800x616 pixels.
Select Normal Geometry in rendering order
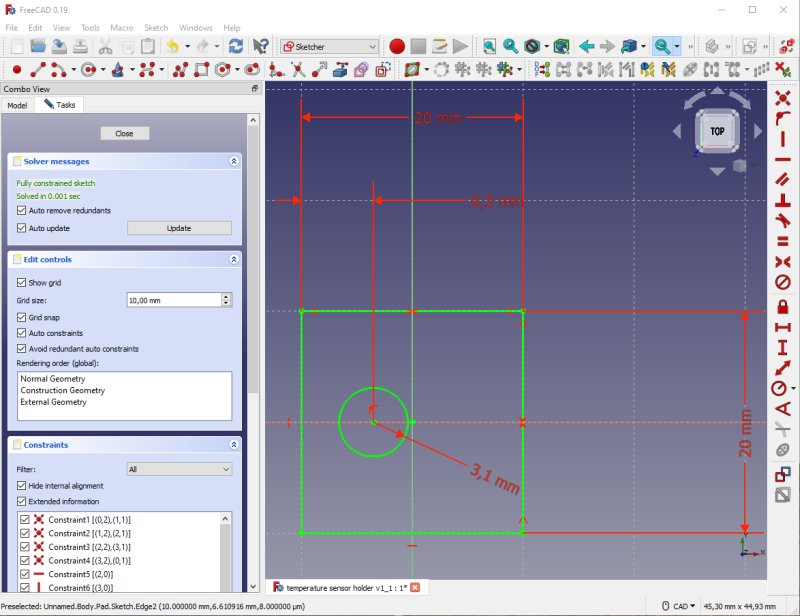[53, 379]
